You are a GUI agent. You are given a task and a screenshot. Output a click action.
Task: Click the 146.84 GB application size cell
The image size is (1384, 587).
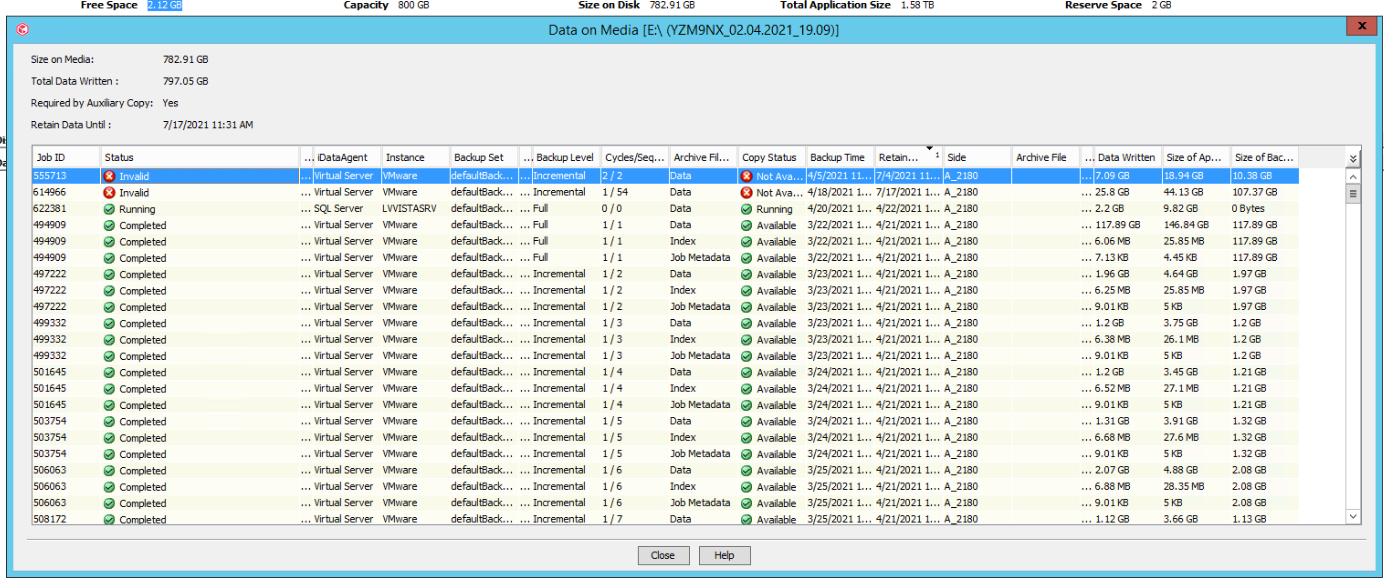pos(1197,225)
